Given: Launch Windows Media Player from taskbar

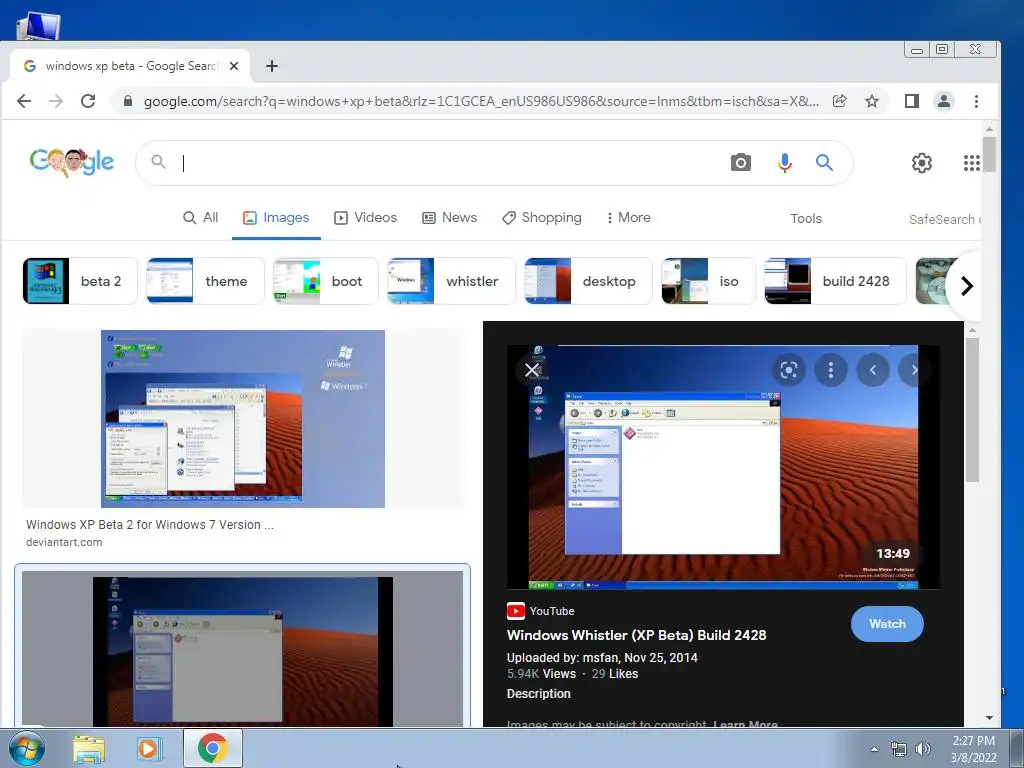Looking at the screenshot, I should coord(148,748).
